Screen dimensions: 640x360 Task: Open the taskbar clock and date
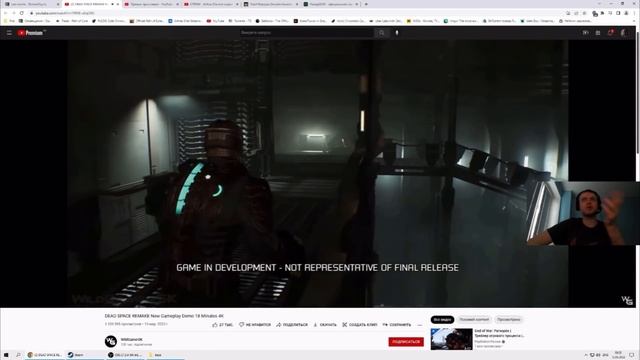(x=618, y=355)
